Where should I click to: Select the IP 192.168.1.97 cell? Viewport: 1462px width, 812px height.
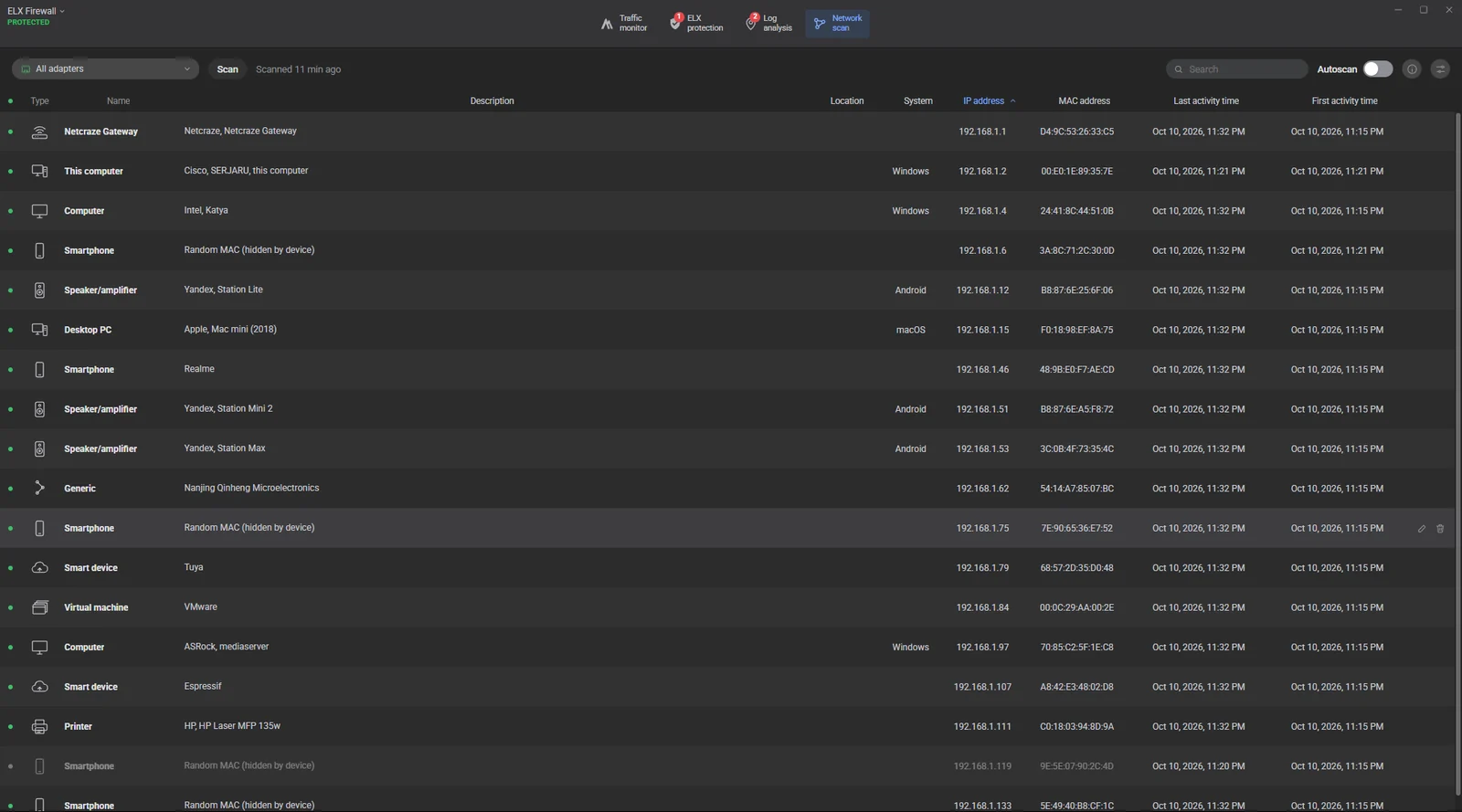pos(982,648)
